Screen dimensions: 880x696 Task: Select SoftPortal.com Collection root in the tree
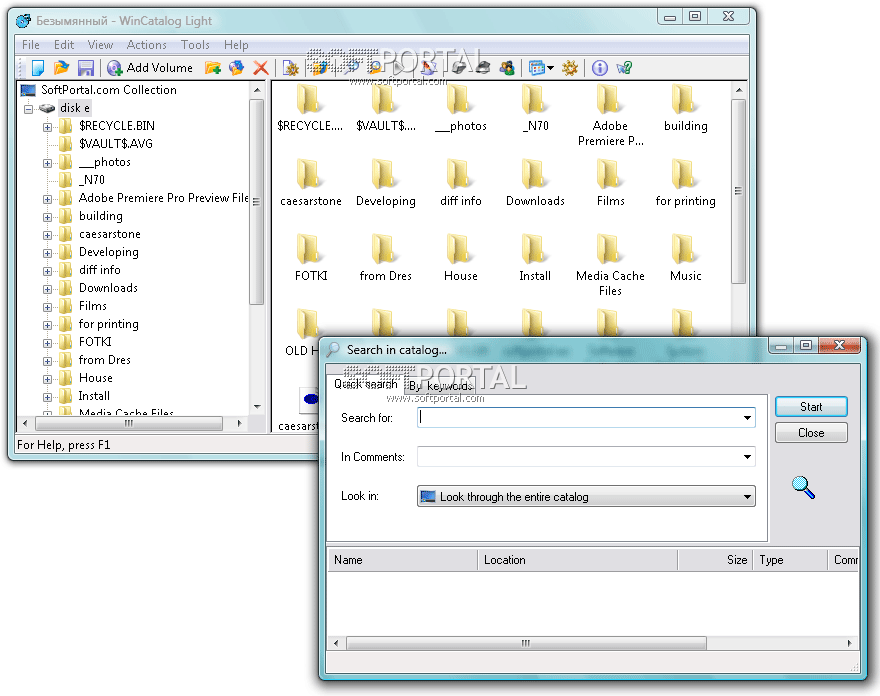click(108, 90)
